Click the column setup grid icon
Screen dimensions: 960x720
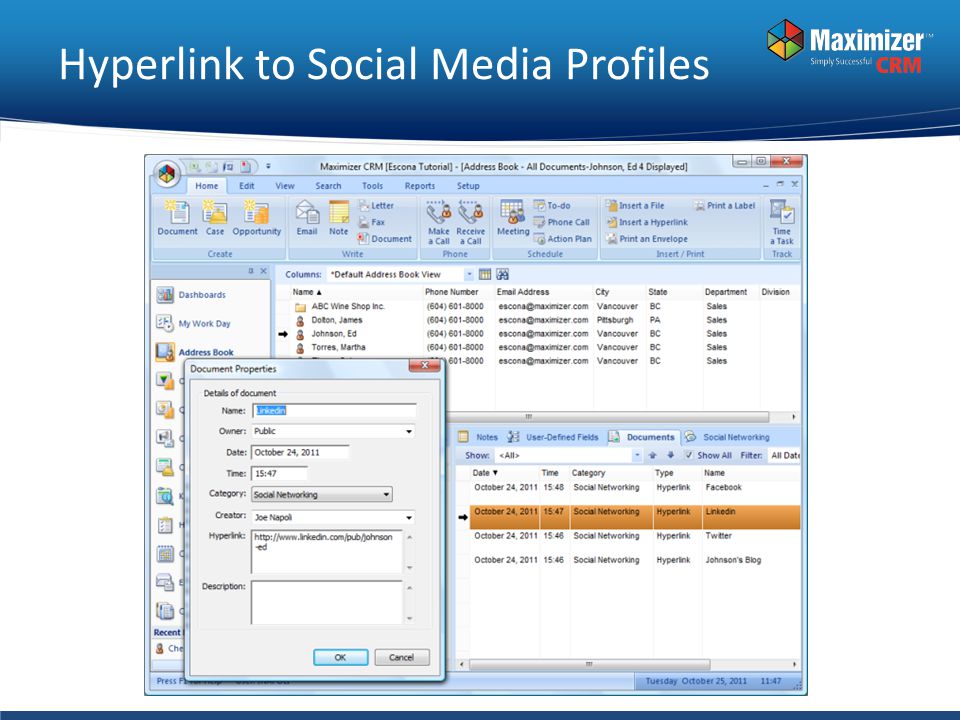coord(485,274)
